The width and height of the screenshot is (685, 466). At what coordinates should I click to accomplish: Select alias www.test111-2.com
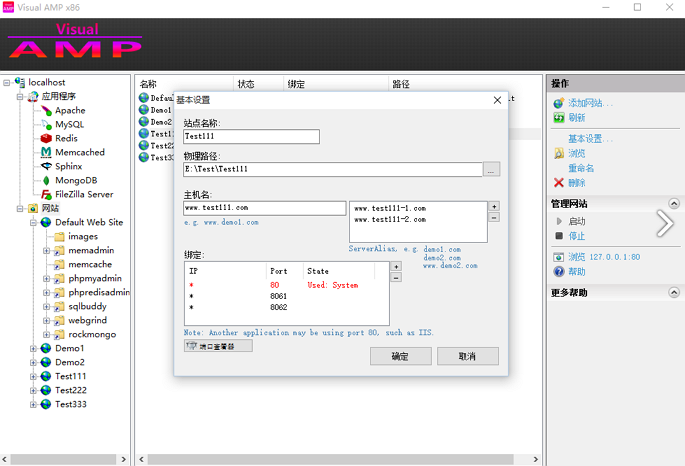pos(390,219)
